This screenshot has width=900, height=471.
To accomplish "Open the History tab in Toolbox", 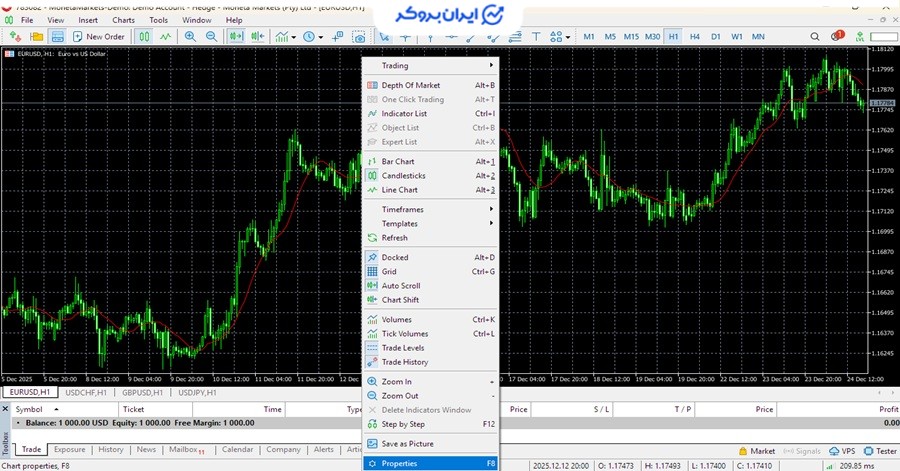I will pos(110,450).
